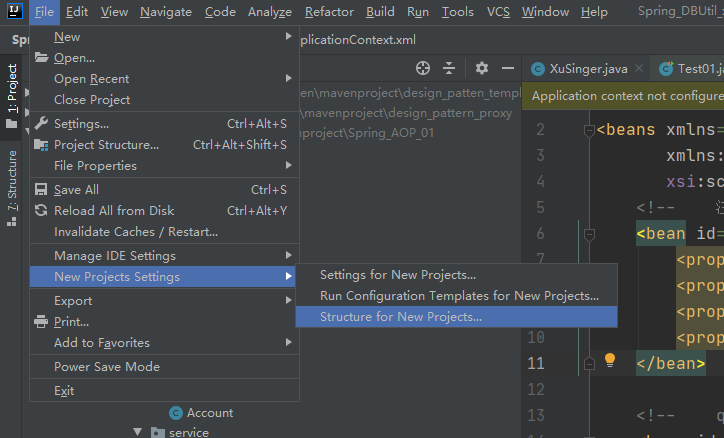Screen dimensions: 724x438
Task: Click the XuSinger.java class file icon
Action: pos(537,69)
